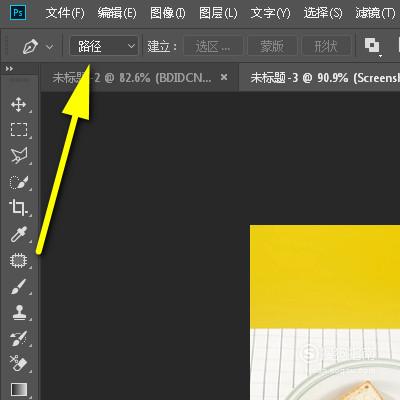The height and width of the screenshot is (400, 400).
Task: Select the Polygonal Lasso tool
Action: pos(19,155)
